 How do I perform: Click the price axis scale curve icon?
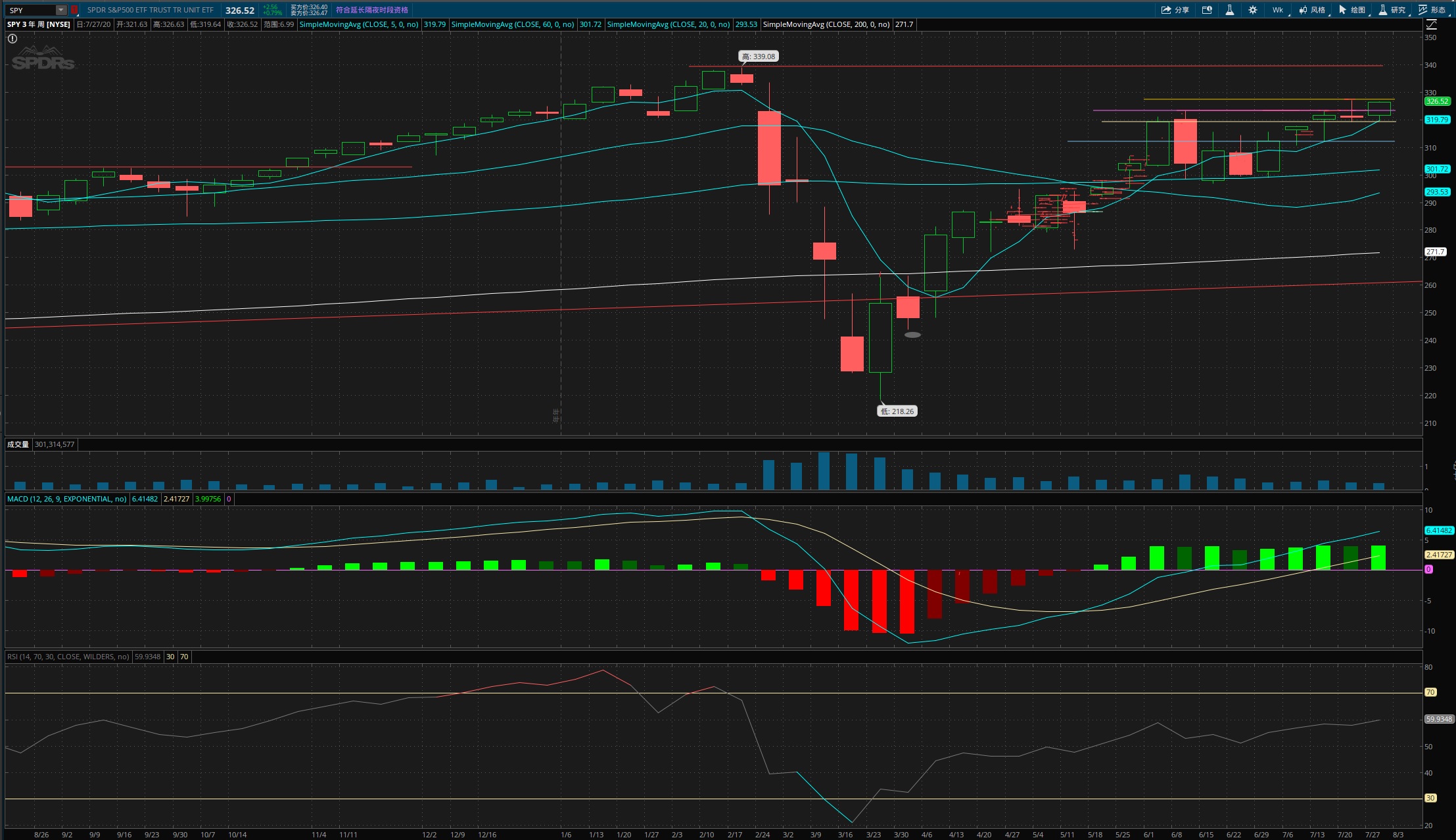1431,24
